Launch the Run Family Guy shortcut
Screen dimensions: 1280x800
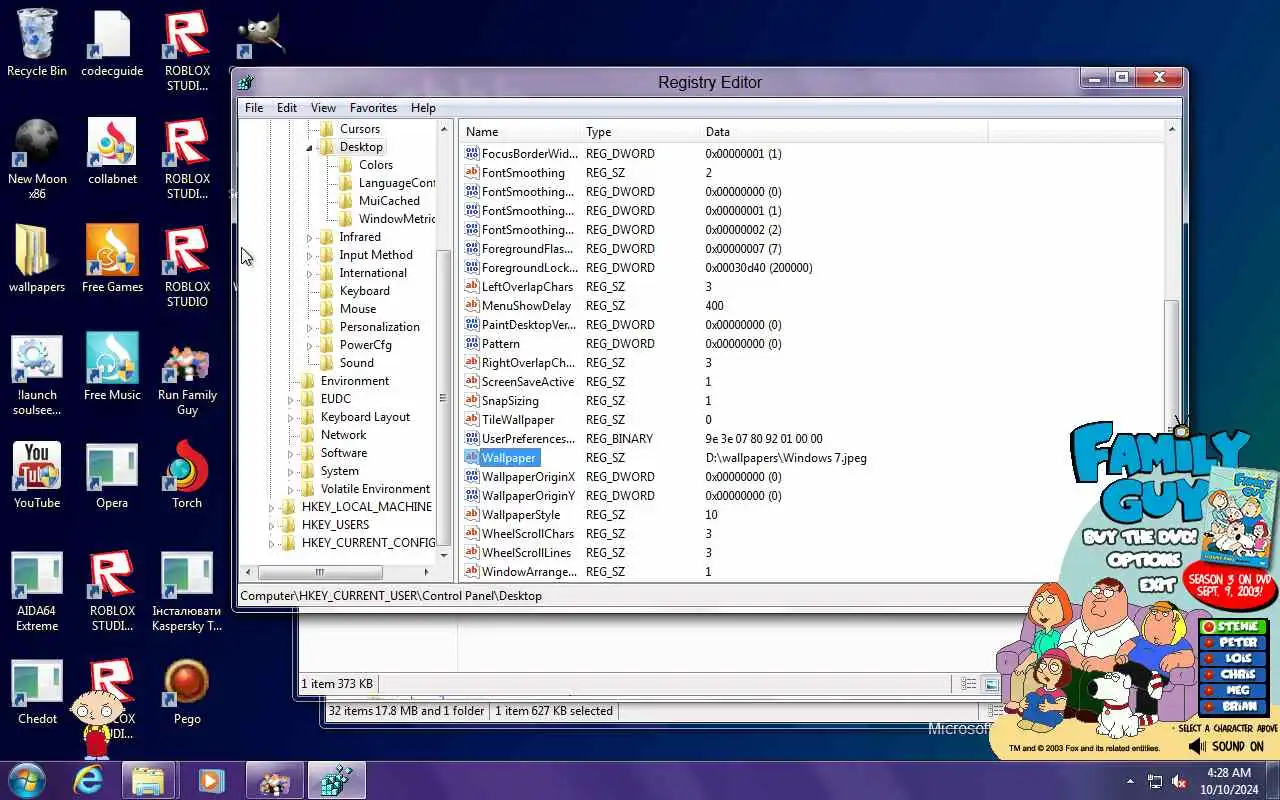[x=187, y=380]
